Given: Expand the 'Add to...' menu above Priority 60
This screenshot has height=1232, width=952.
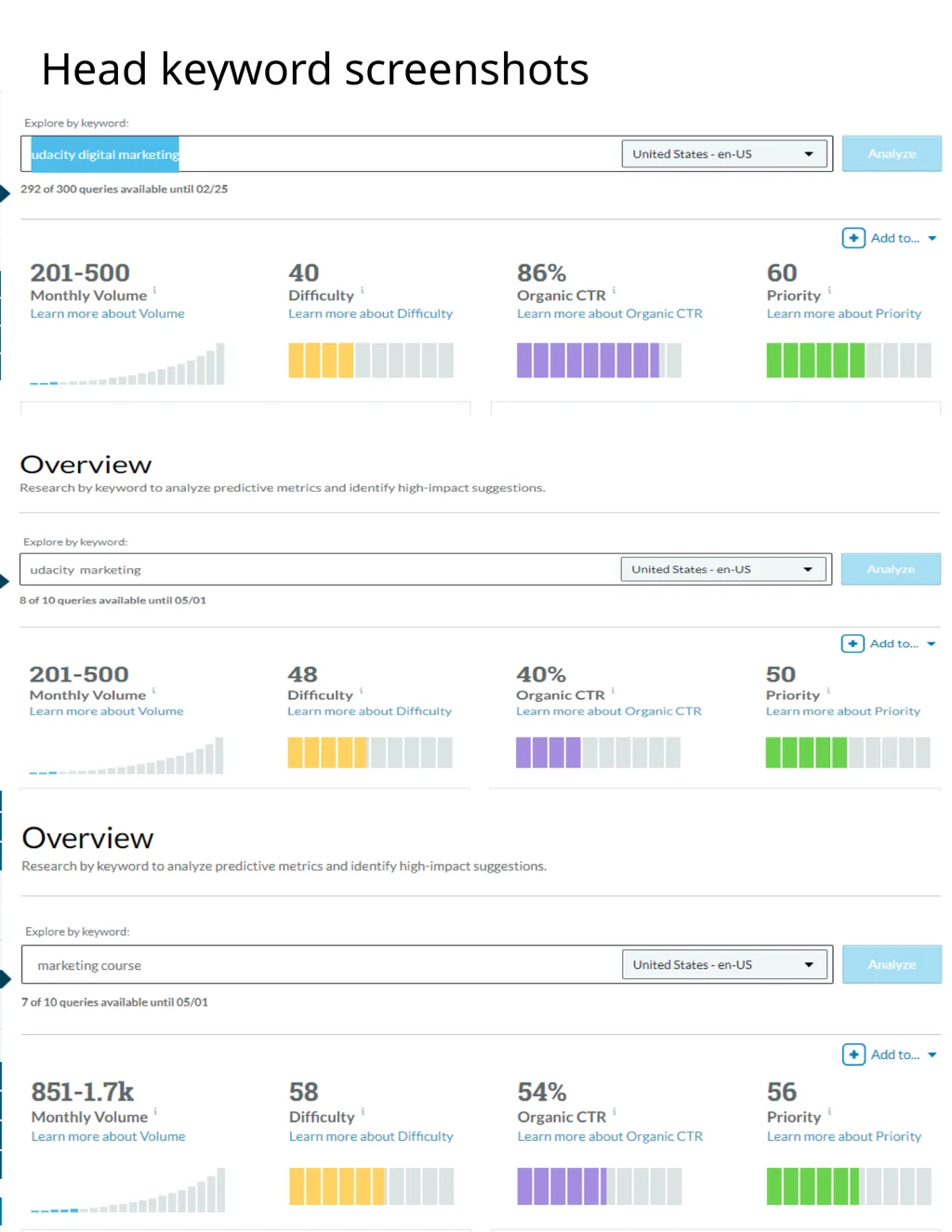Looking at the screenshot, I should 904,238.
